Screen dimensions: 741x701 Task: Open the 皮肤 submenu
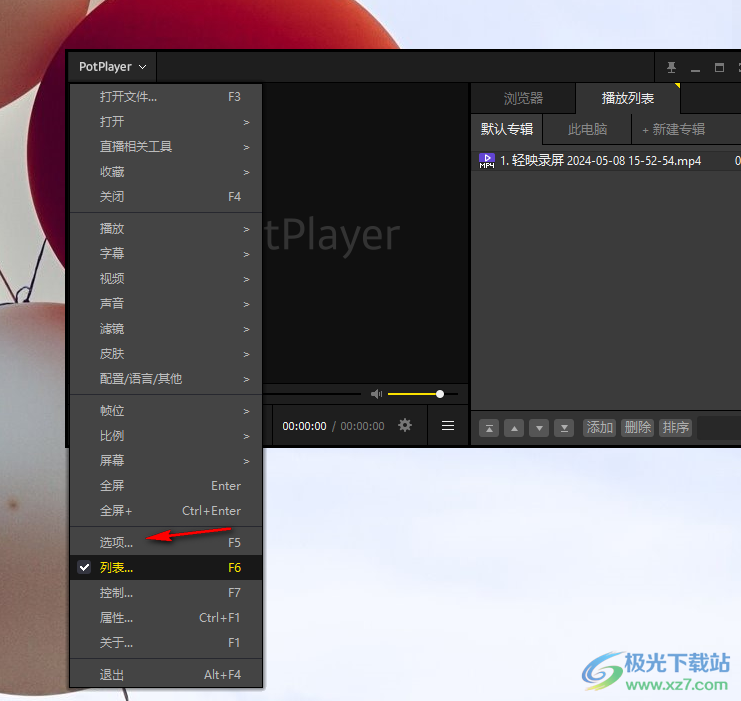point(166,354)
